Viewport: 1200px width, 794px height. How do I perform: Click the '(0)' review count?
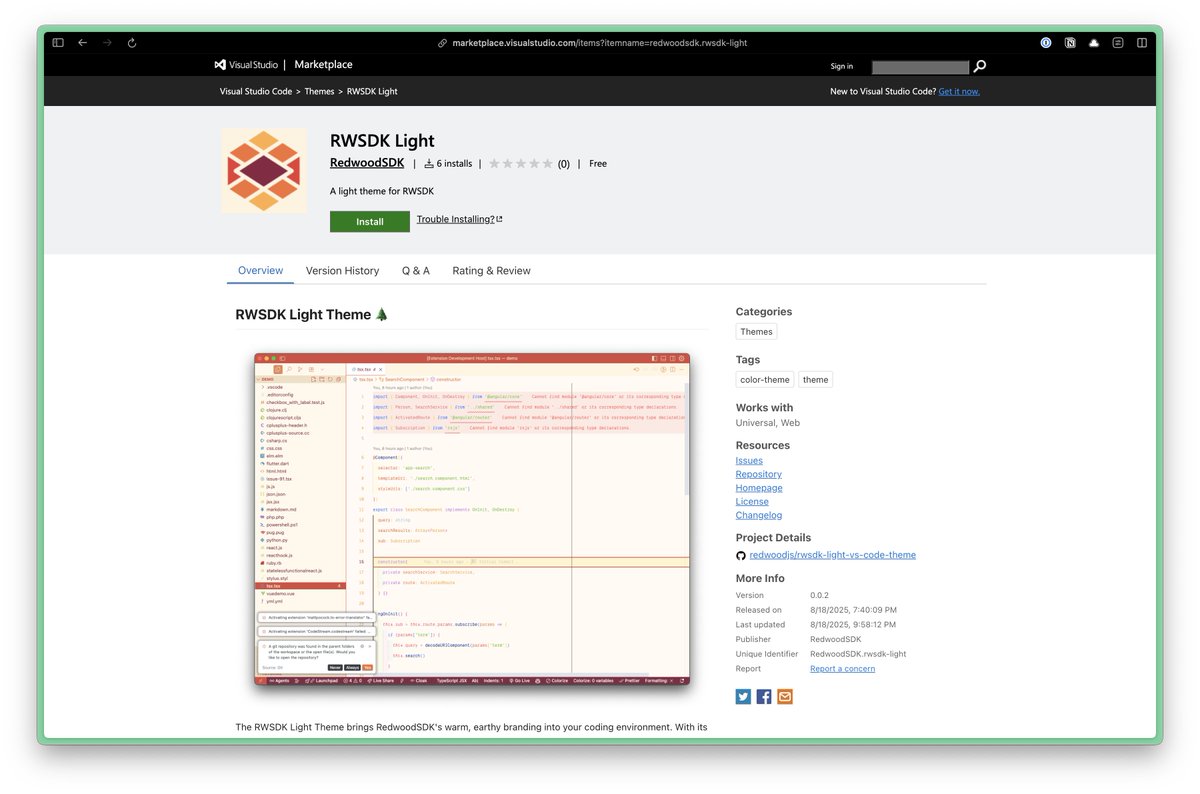pos(564,164)
